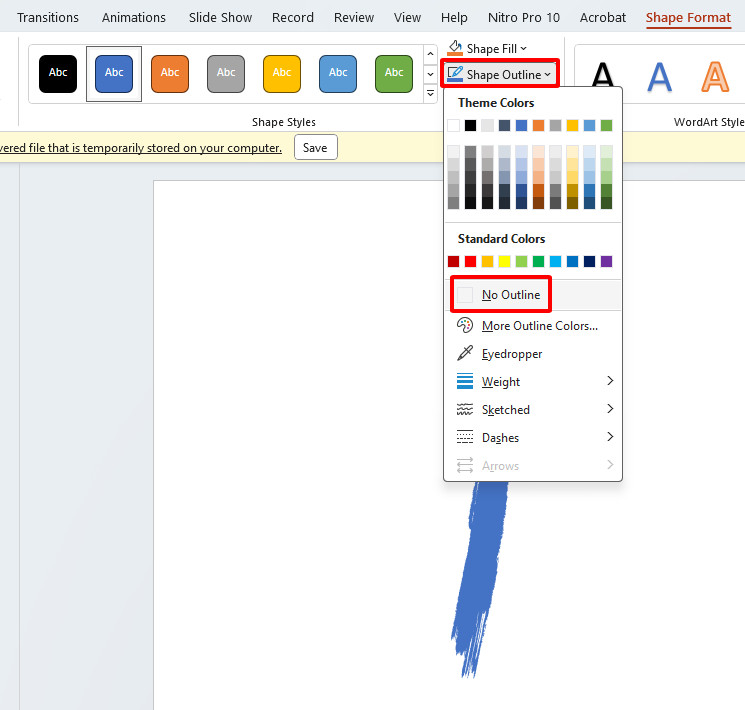
Task: Expand the Weight submenu
Action: click(532, 382)
